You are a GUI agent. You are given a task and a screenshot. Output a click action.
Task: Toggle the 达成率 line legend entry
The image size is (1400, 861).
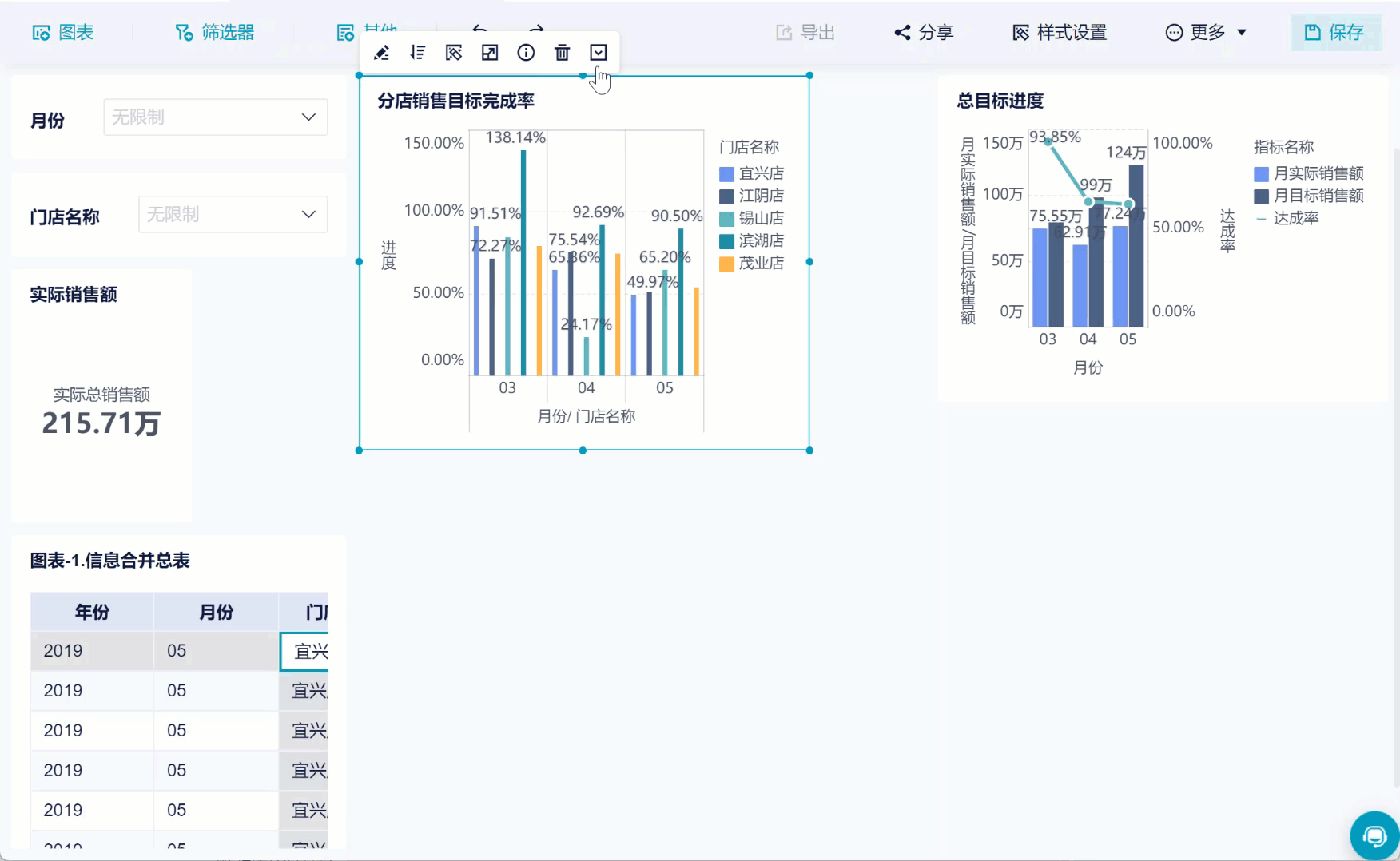[1287, 218]
